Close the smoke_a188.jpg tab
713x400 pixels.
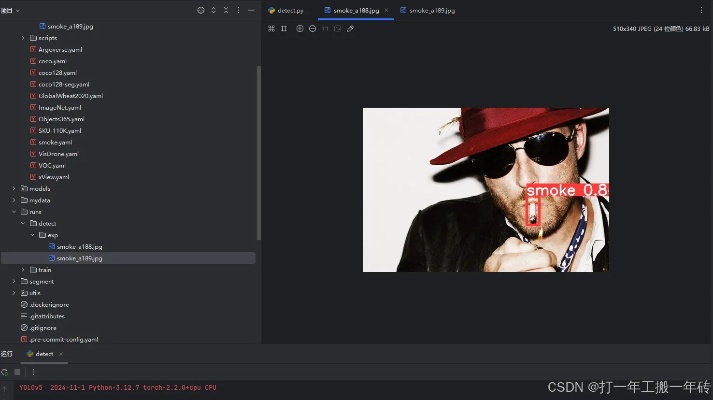[387, 10]
